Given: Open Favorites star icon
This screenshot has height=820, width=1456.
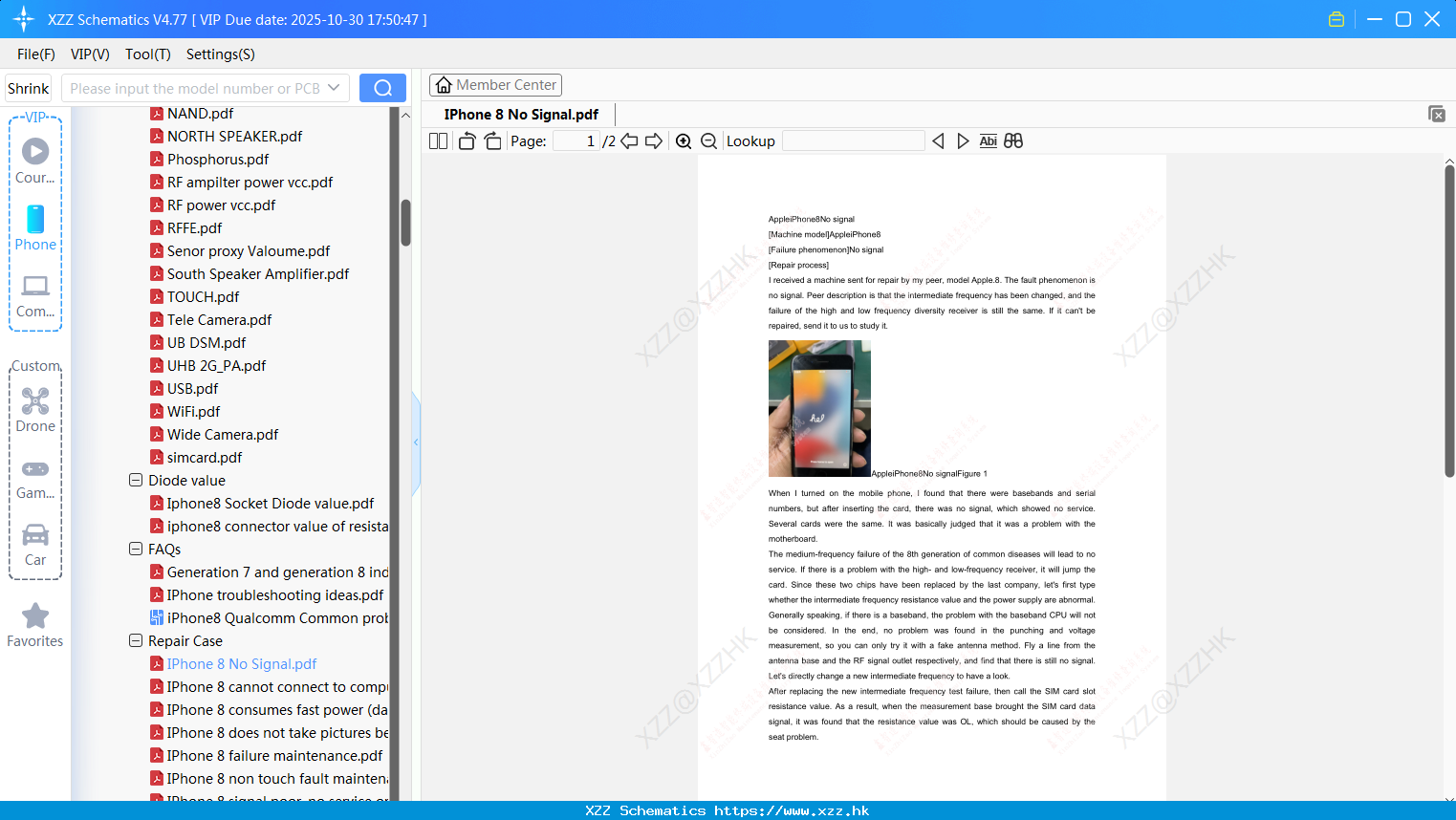Looking at the screenshot, I should point(35,615).
